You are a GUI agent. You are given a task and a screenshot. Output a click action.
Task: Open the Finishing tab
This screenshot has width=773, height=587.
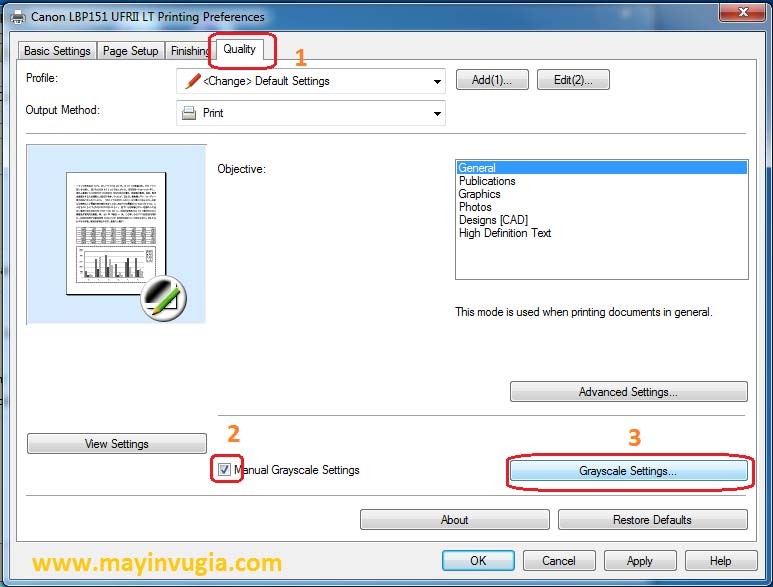point(190,51)
